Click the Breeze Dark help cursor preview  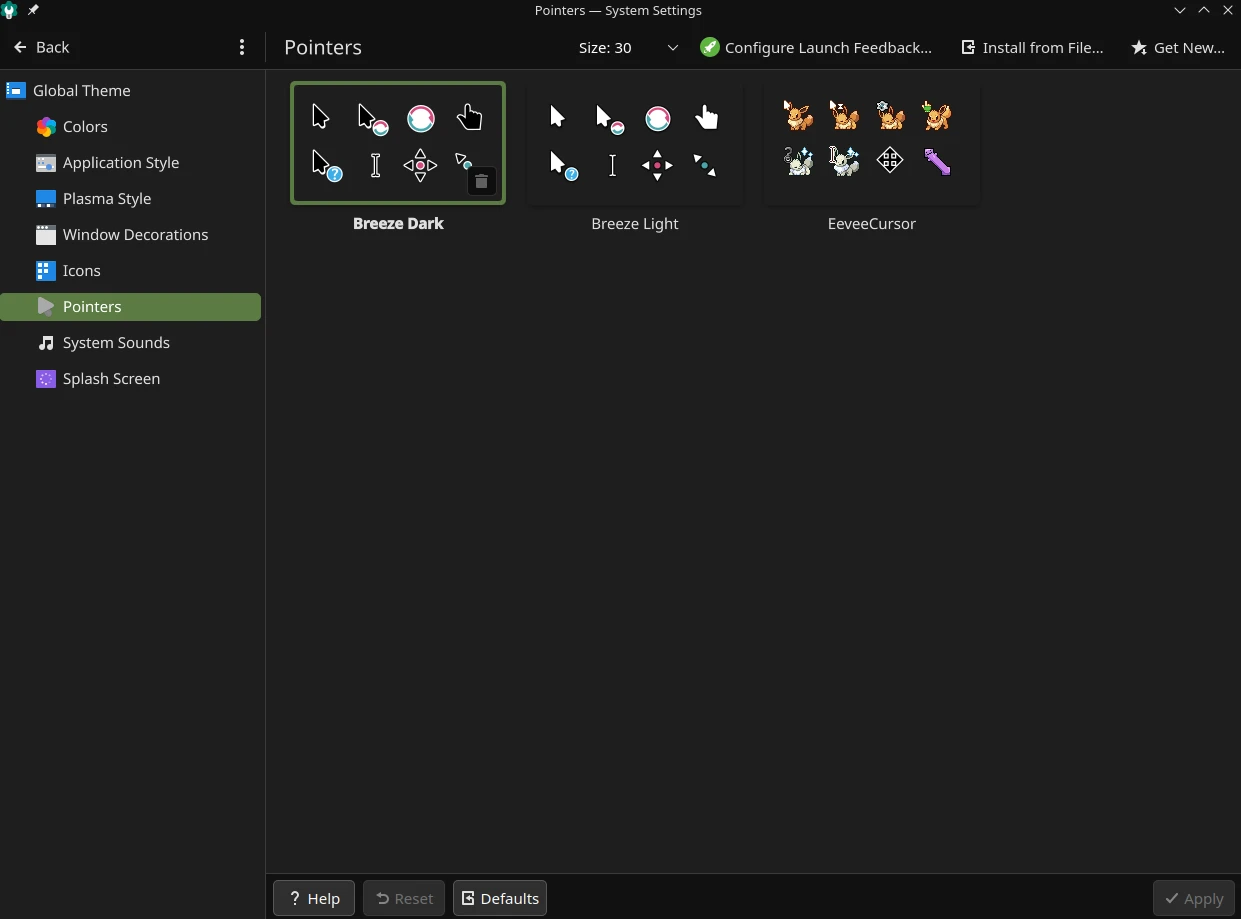click(x=326, y=166)
